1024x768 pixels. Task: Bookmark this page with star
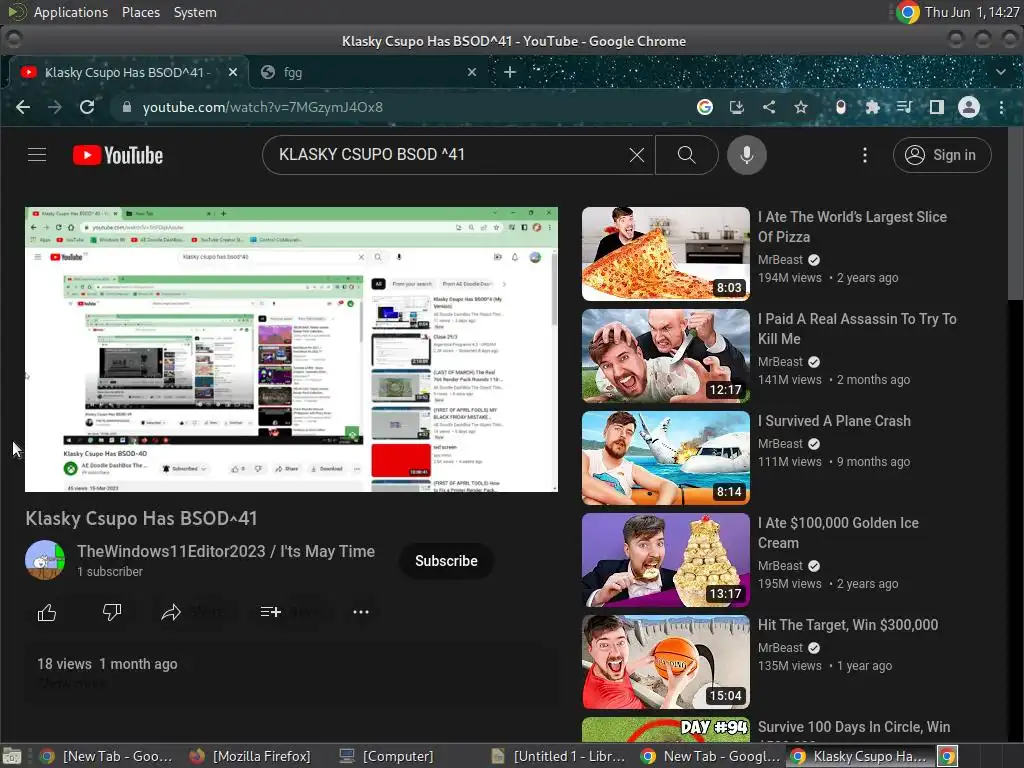801,107
